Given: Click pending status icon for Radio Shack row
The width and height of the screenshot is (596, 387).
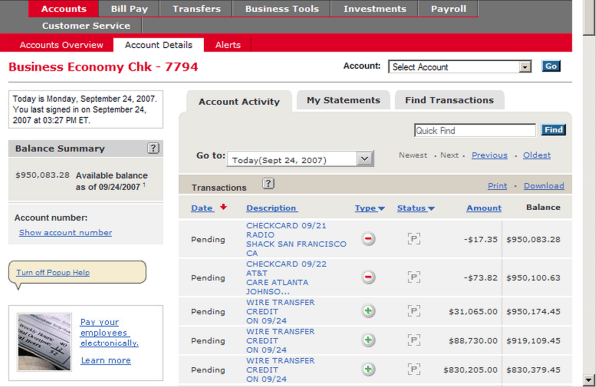Looking at the screenshot, I should click(414, 239).
